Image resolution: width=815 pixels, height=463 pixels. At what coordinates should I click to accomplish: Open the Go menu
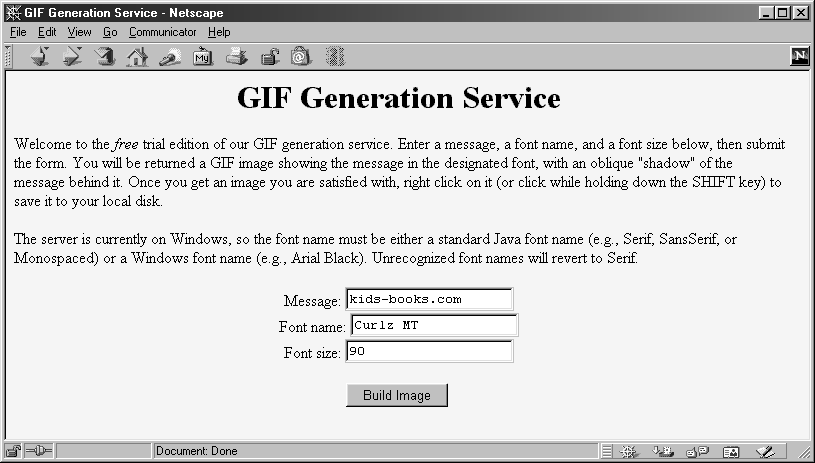click(x=110, y=32)
